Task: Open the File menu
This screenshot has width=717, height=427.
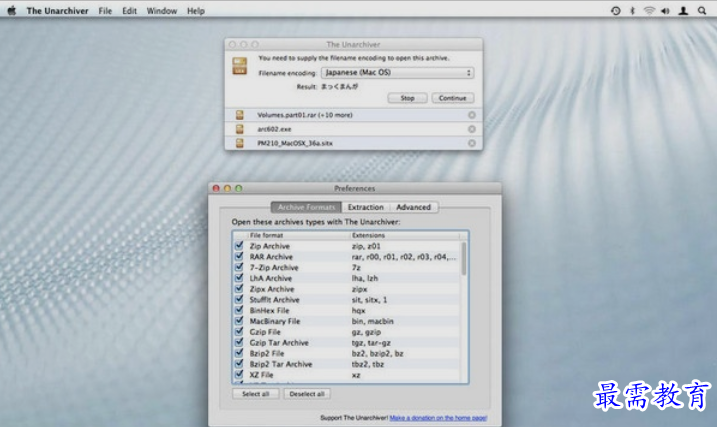Action: pyautogui.click(x=105, y=11)
